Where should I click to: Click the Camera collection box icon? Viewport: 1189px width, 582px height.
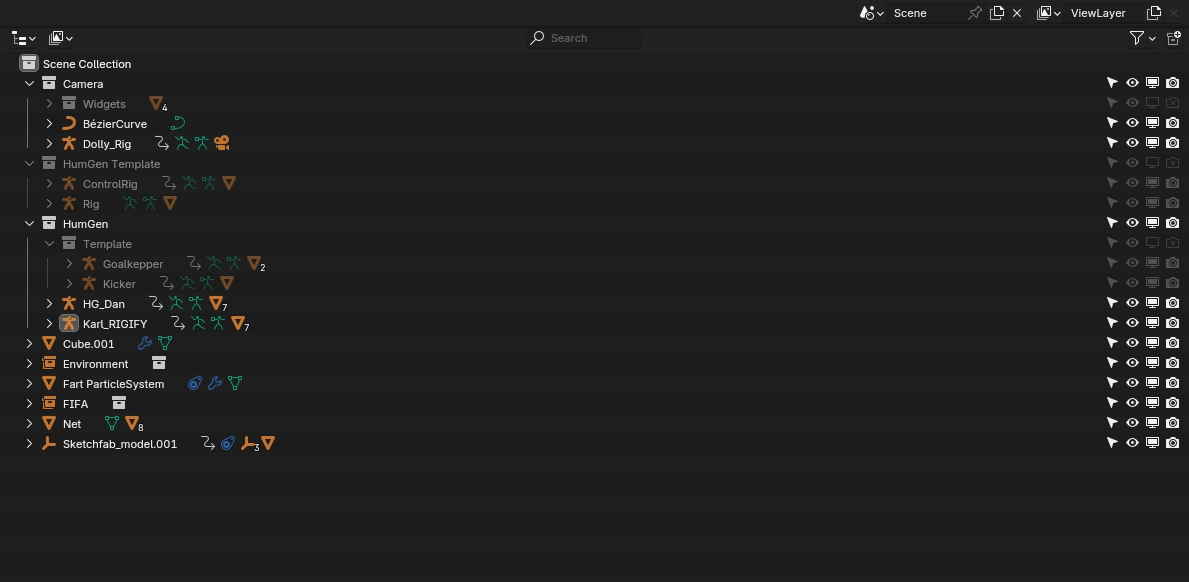[x=49, y=83]
